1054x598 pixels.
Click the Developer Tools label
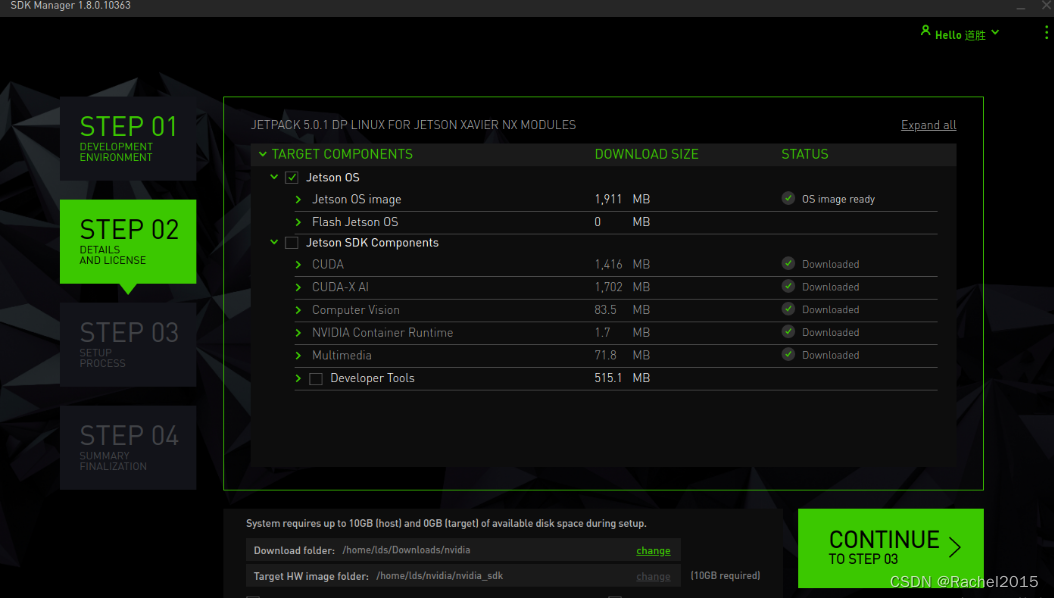coord(372,378)
